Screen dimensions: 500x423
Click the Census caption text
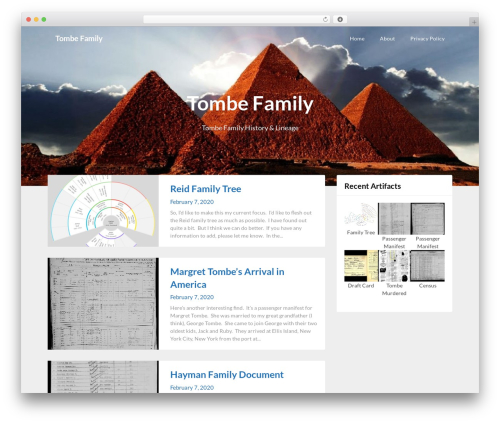coord(428,286)
